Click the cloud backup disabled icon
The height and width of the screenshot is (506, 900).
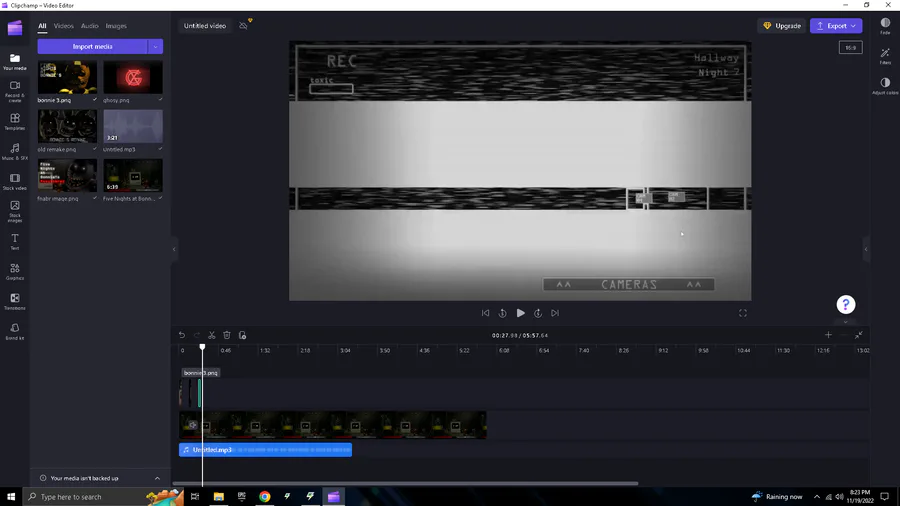pyautogui.click(x=244, y=26)
